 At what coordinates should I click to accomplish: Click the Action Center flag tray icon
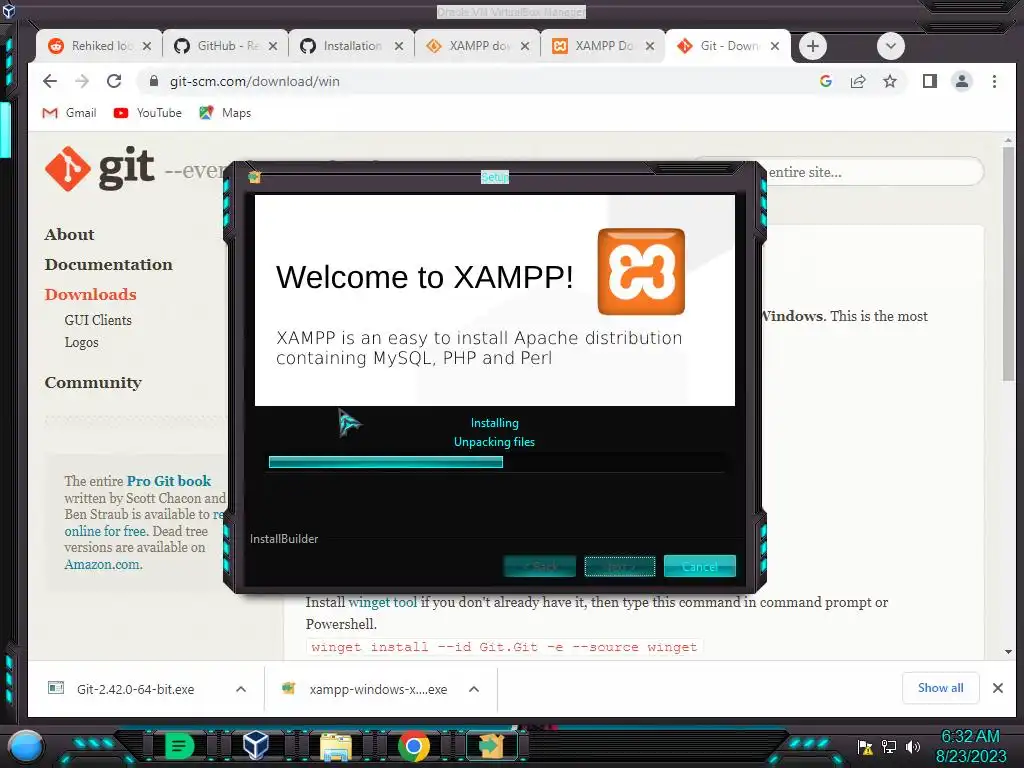(x=865, y=747)
